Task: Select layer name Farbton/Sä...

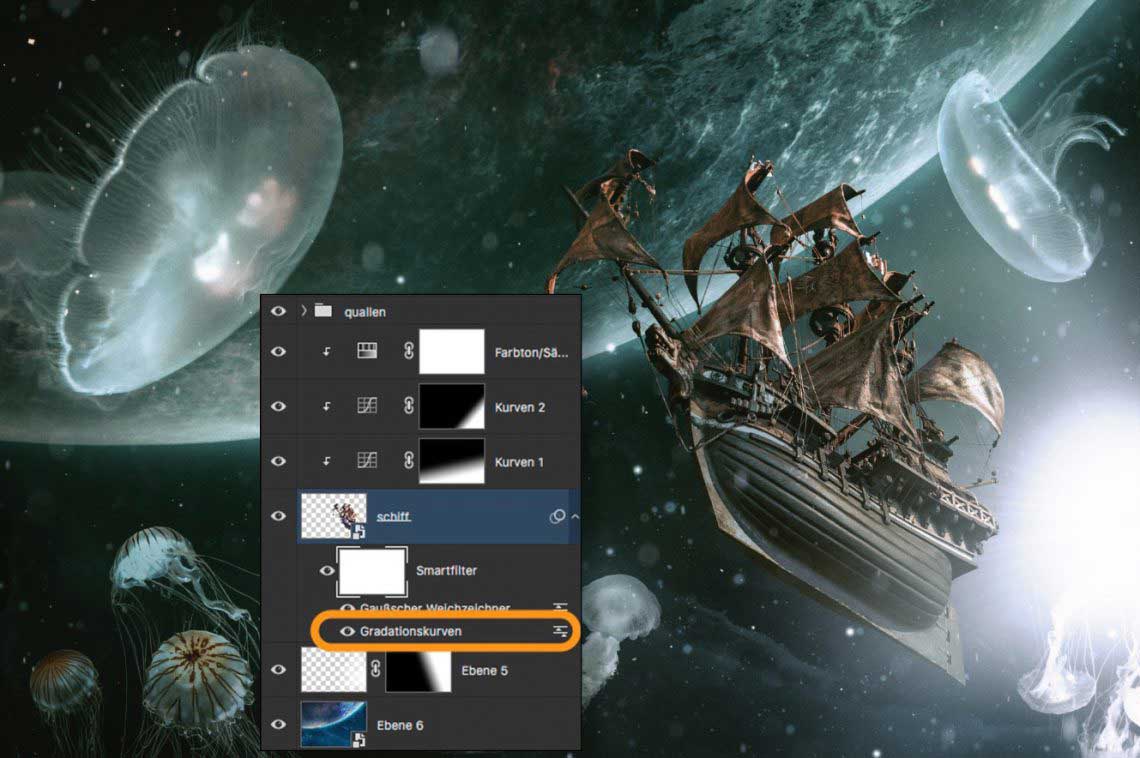Action: point(531,352)
